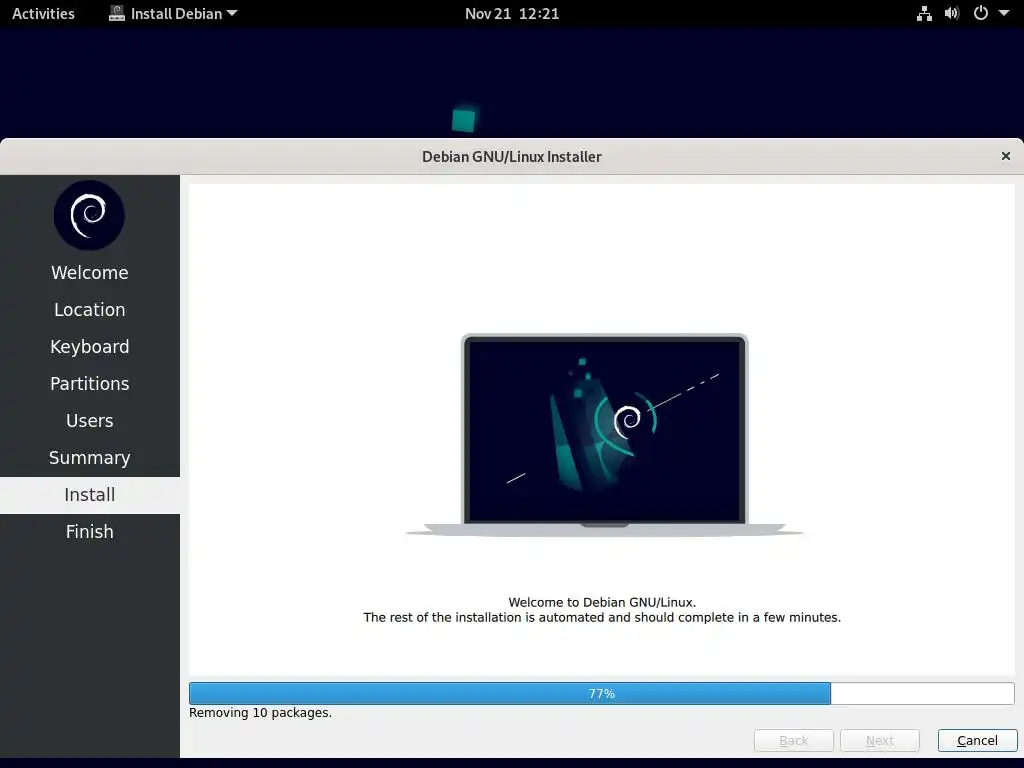Image resolution: width=1024 pixels, height=768 pixels.
Task: Click the 'Removing 10 packages.' status text
Action: (x=260, y=713)
